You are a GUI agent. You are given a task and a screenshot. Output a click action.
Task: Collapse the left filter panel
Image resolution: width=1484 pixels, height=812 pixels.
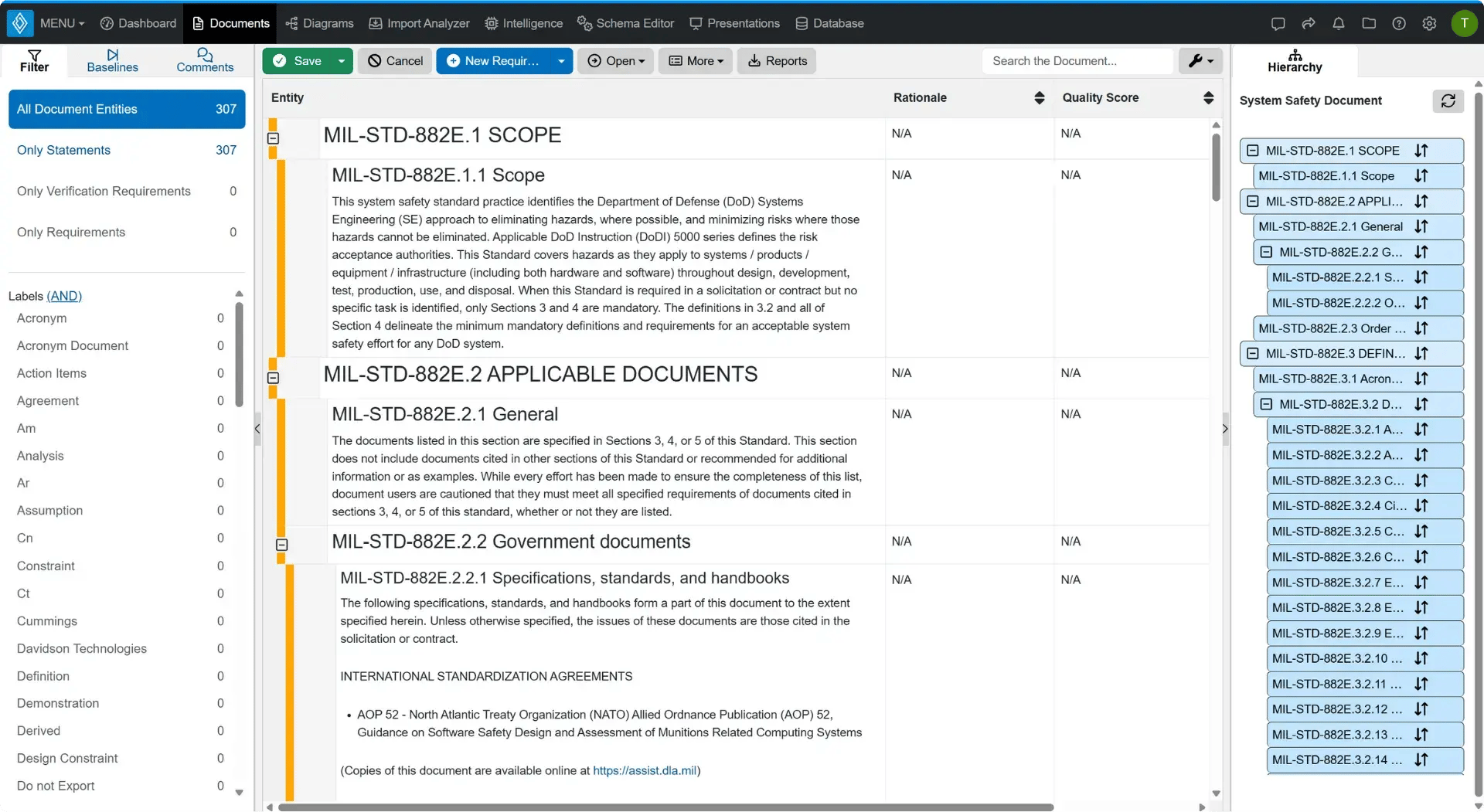257,429
